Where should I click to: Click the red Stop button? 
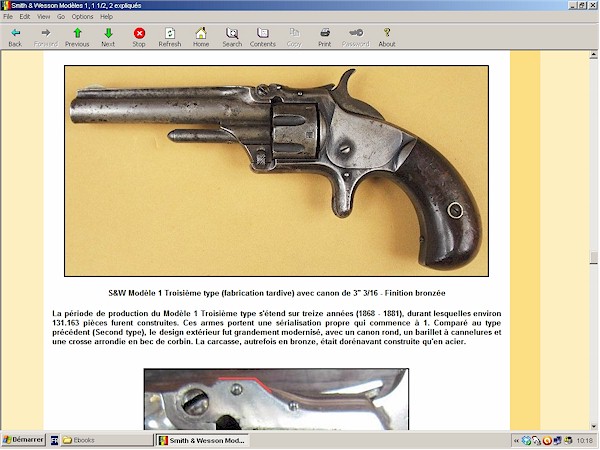click(139, 38)
